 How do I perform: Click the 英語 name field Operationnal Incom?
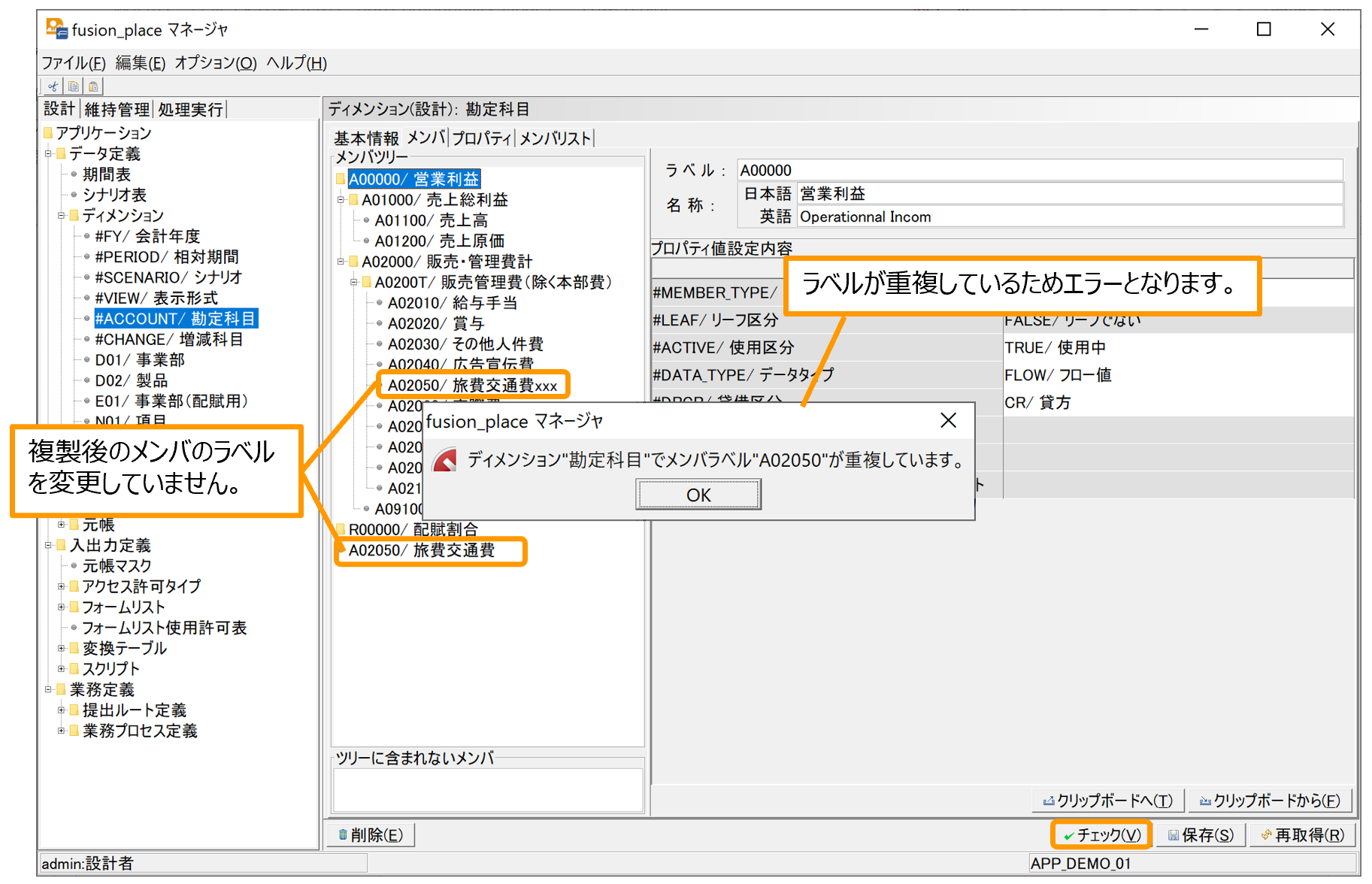click(1070, 216)
